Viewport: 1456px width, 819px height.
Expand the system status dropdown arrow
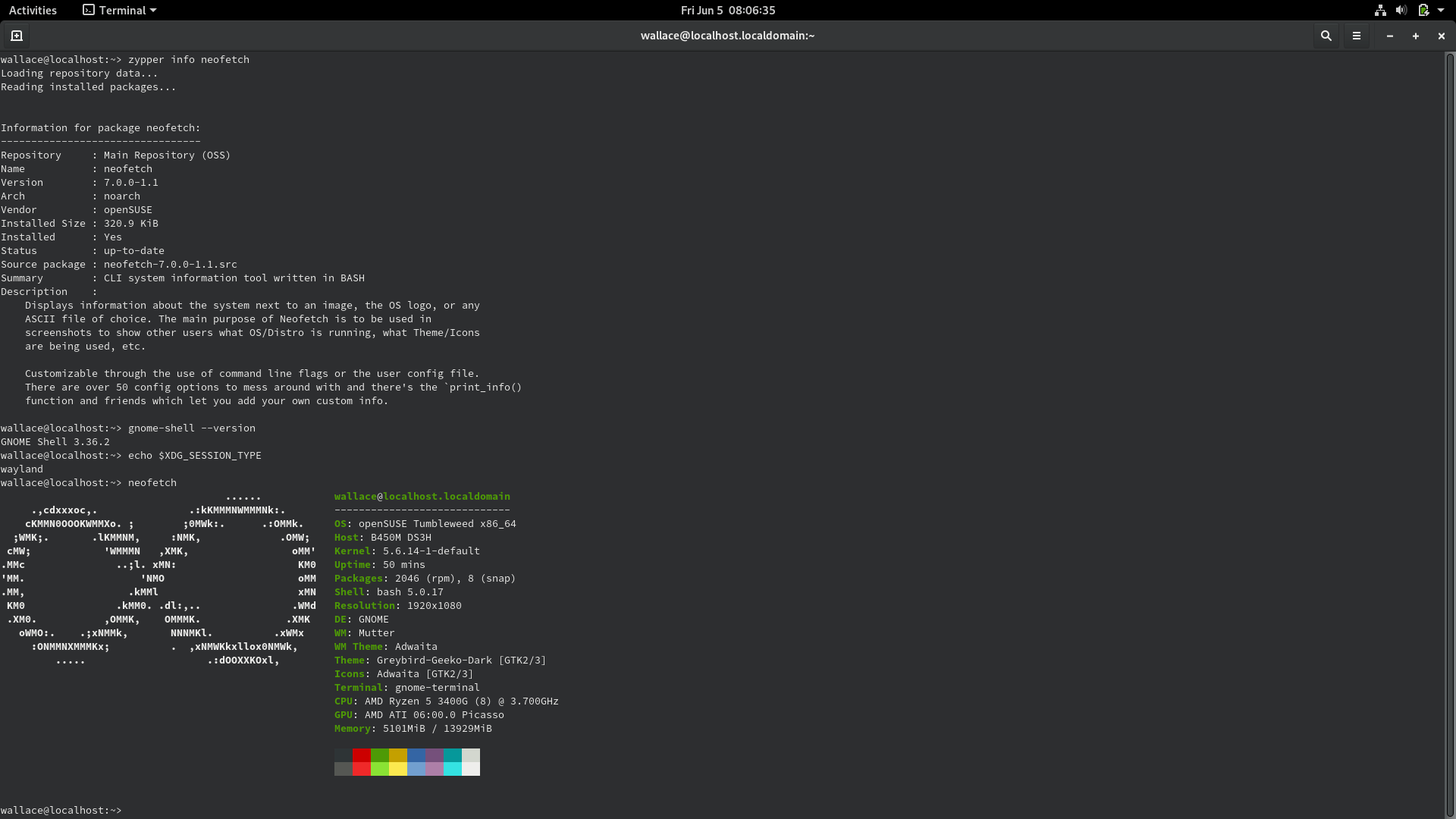(1443, 10)
